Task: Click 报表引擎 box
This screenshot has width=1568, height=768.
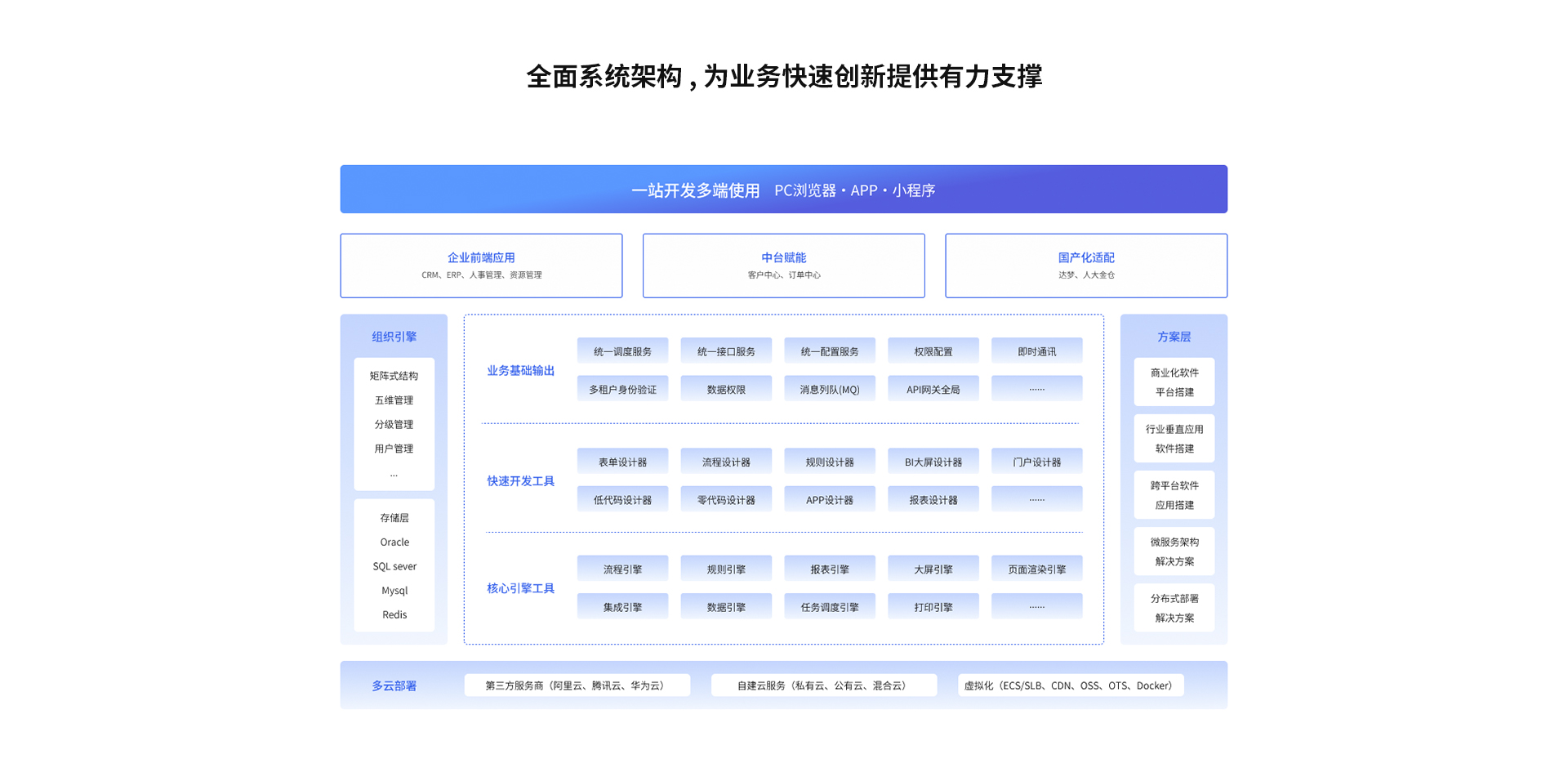Action: [830, 569]
